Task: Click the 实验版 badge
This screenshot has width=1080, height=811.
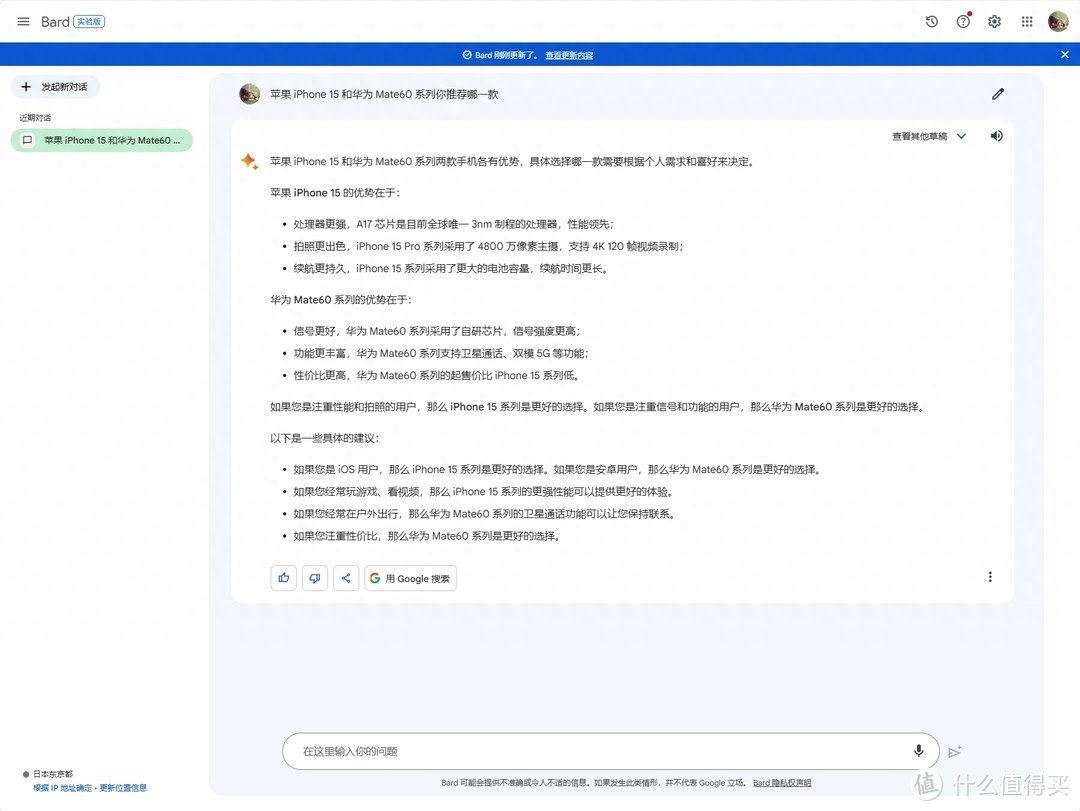Action: point(89,22)
